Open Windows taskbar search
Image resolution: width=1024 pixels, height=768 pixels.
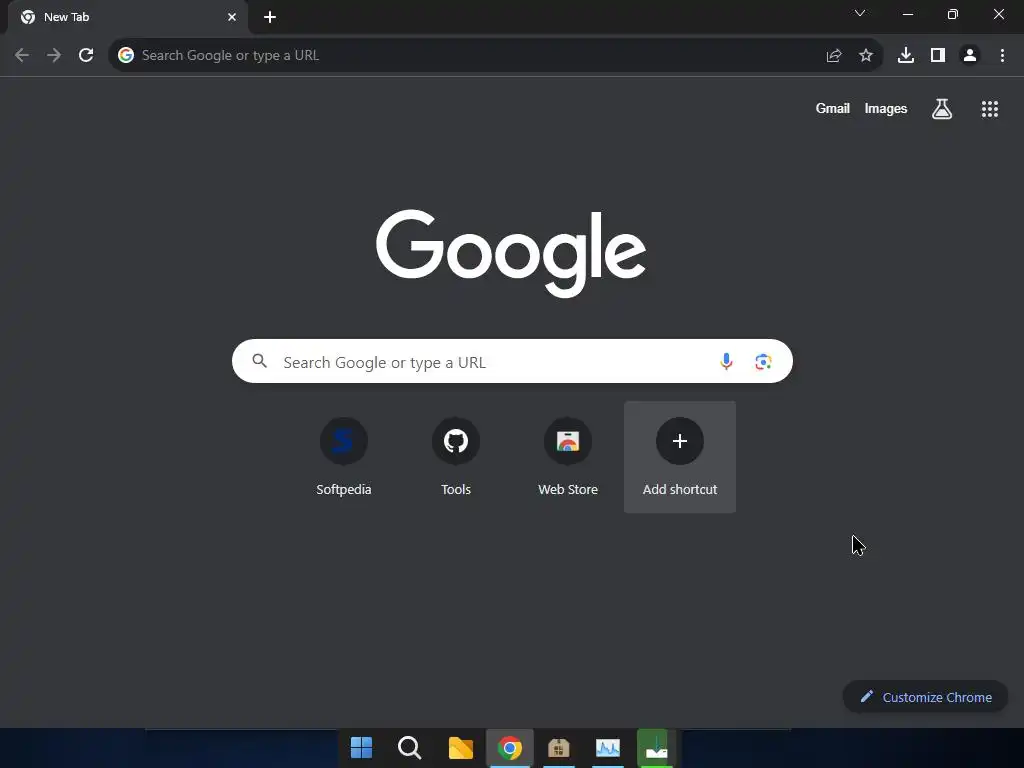tap(410, 748)
